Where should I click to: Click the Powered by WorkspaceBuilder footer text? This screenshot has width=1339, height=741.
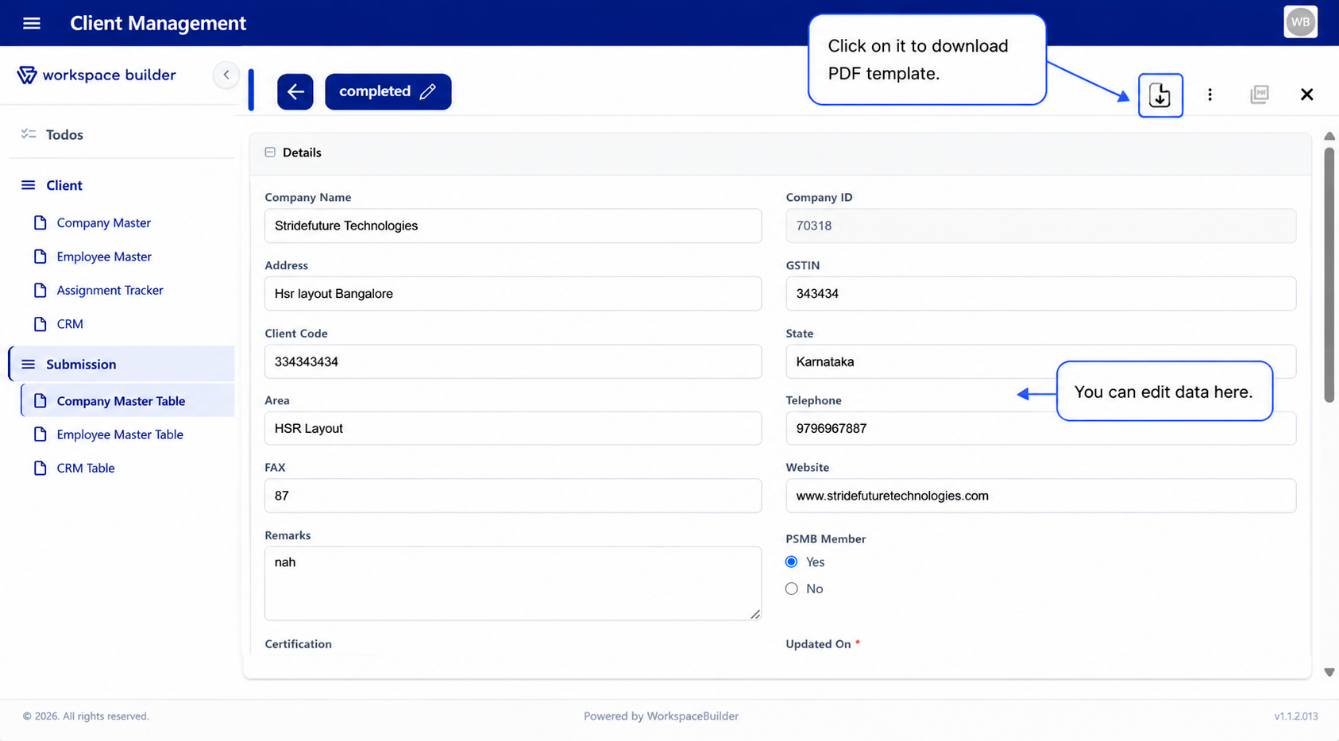[x=661, y=716]
